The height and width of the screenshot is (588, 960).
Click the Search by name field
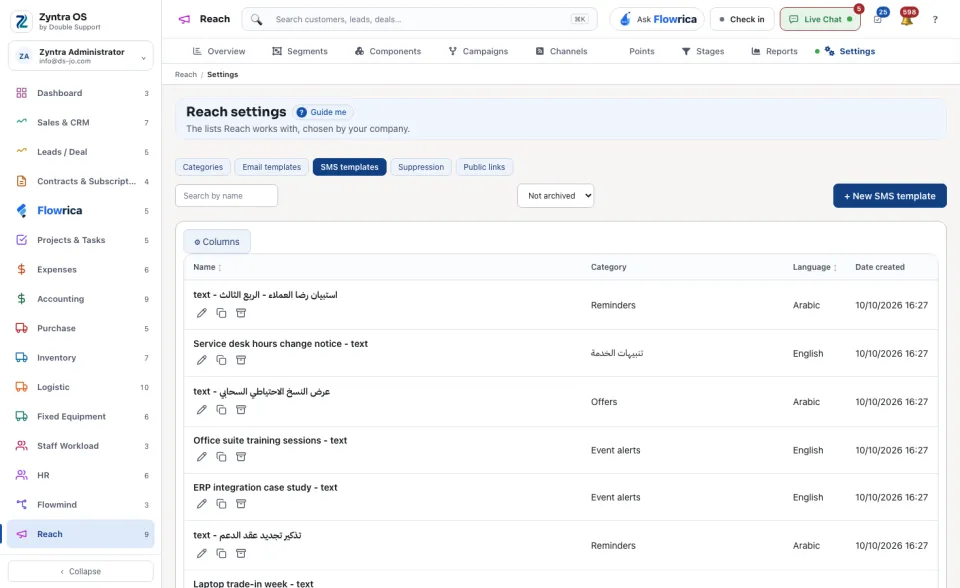point(227,196)
